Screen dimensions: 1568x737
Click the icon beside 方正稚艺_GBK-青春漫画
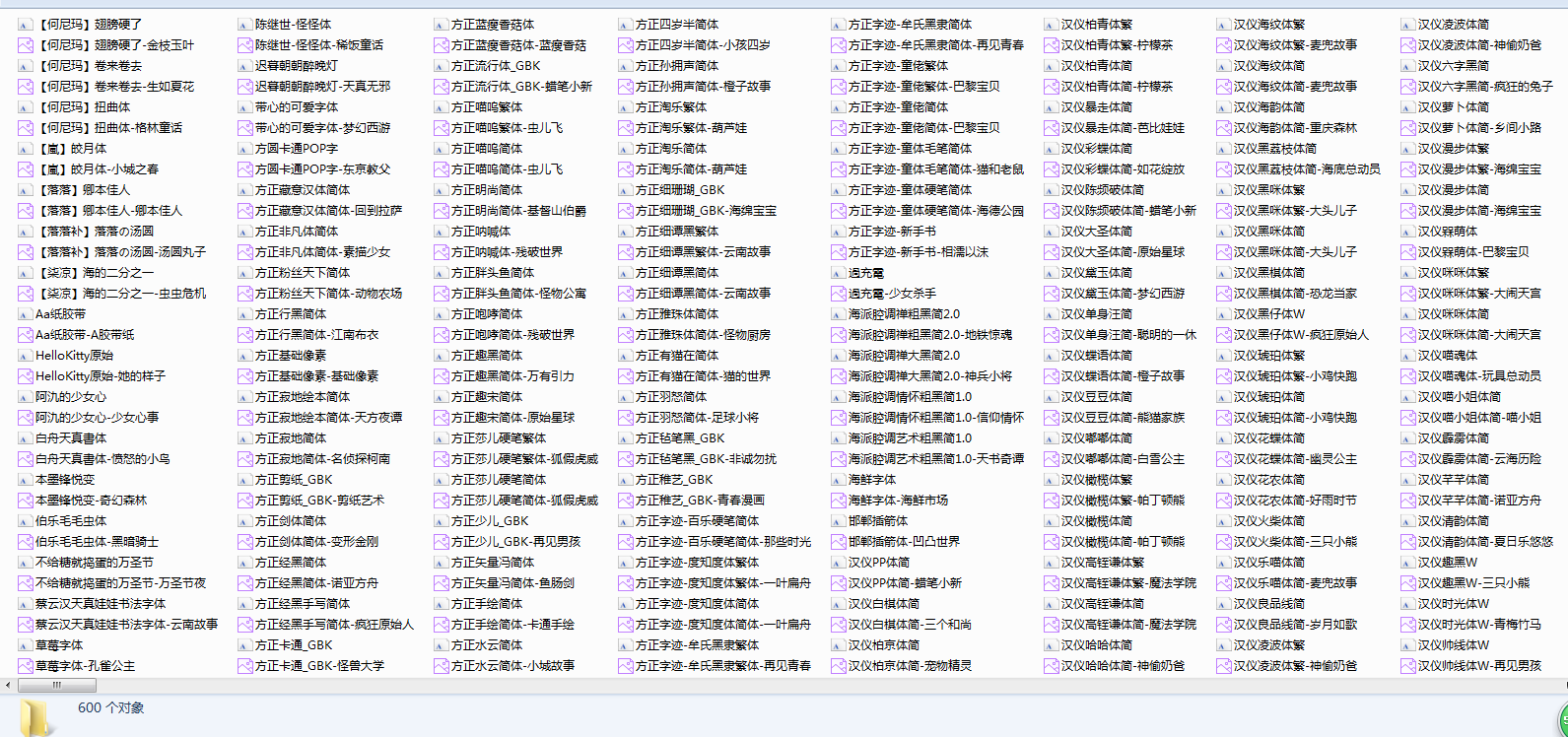626,501
